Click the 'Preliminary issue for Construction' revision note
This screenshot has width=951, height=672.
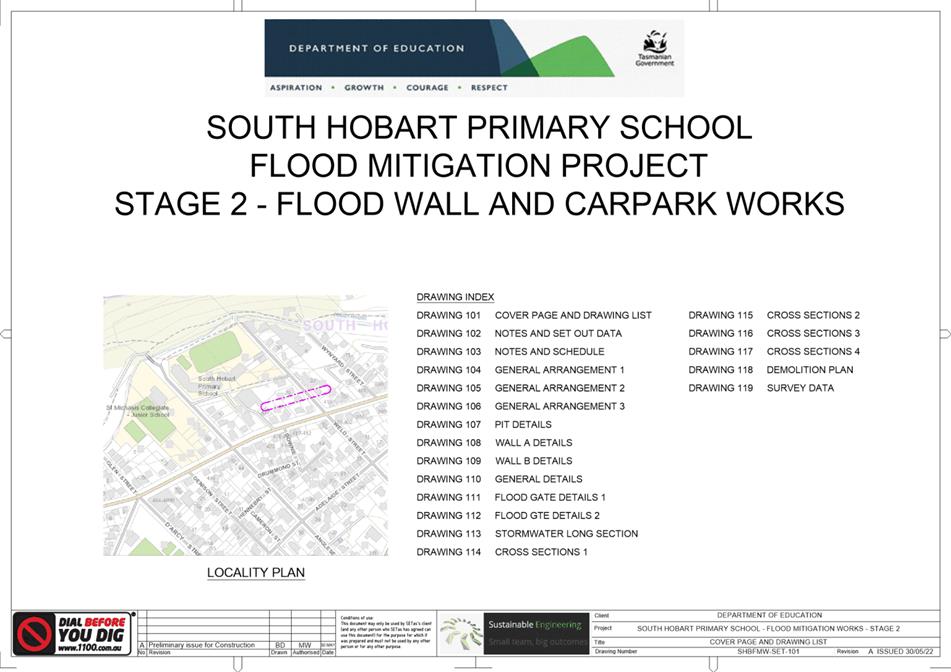pos(202,645)
